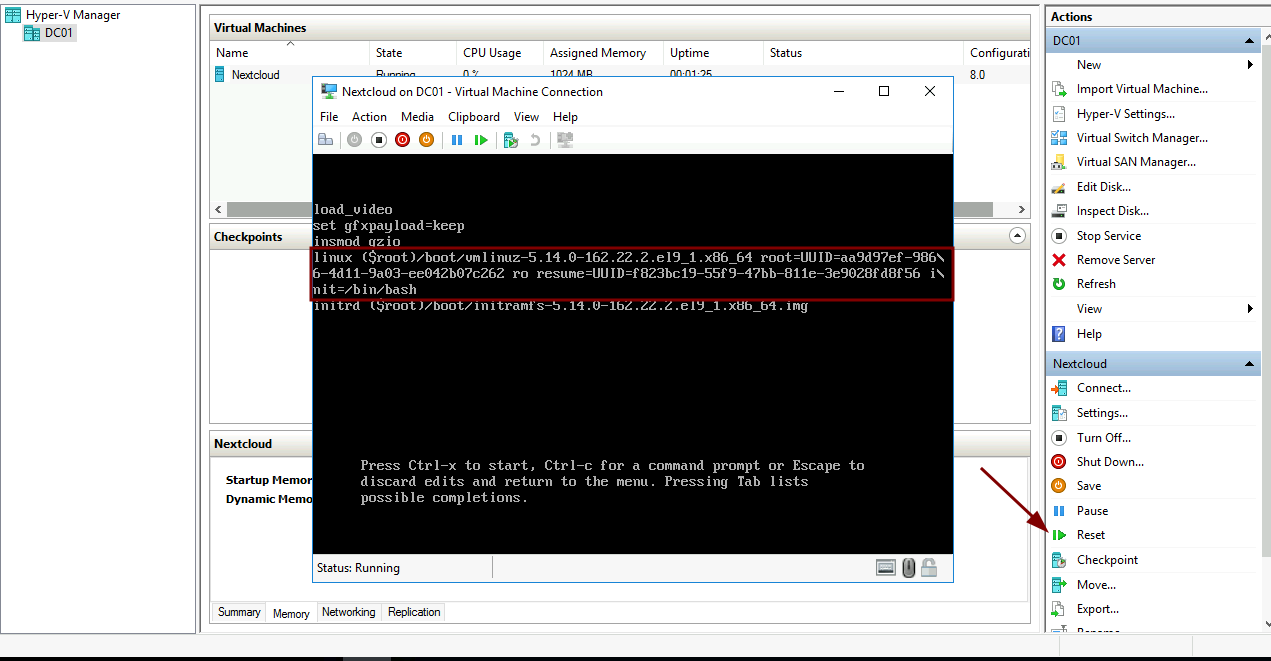
Task: Collapse the Checkpoints panel
Action: pyautogui.click(x=1018, y=237)
